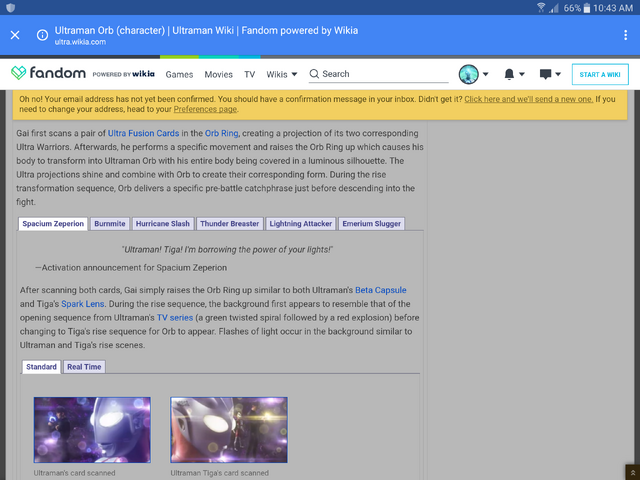Tap the battery status icon

(587, 7)
